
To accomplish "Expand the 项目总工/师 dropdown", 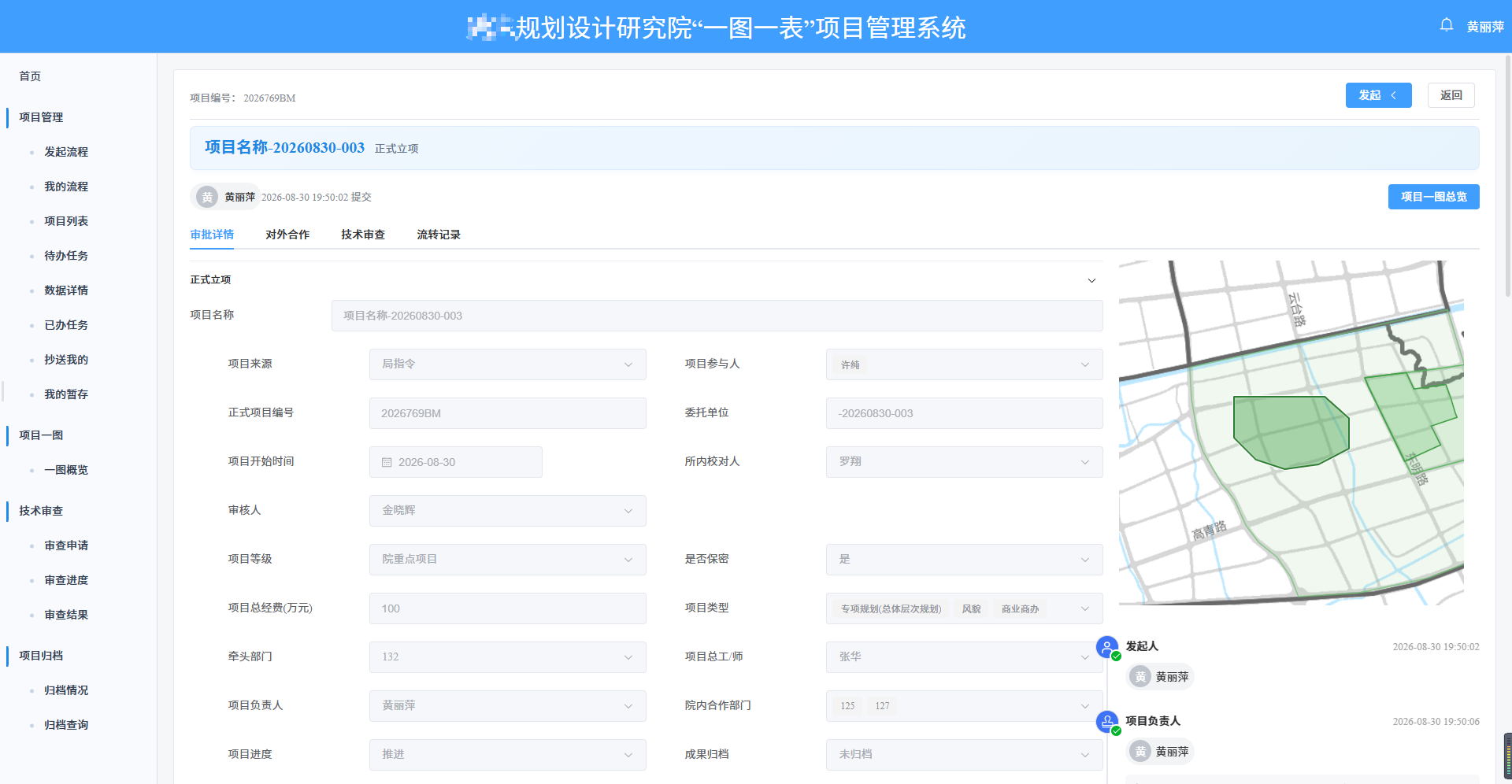I will click(x=965, y=657).
